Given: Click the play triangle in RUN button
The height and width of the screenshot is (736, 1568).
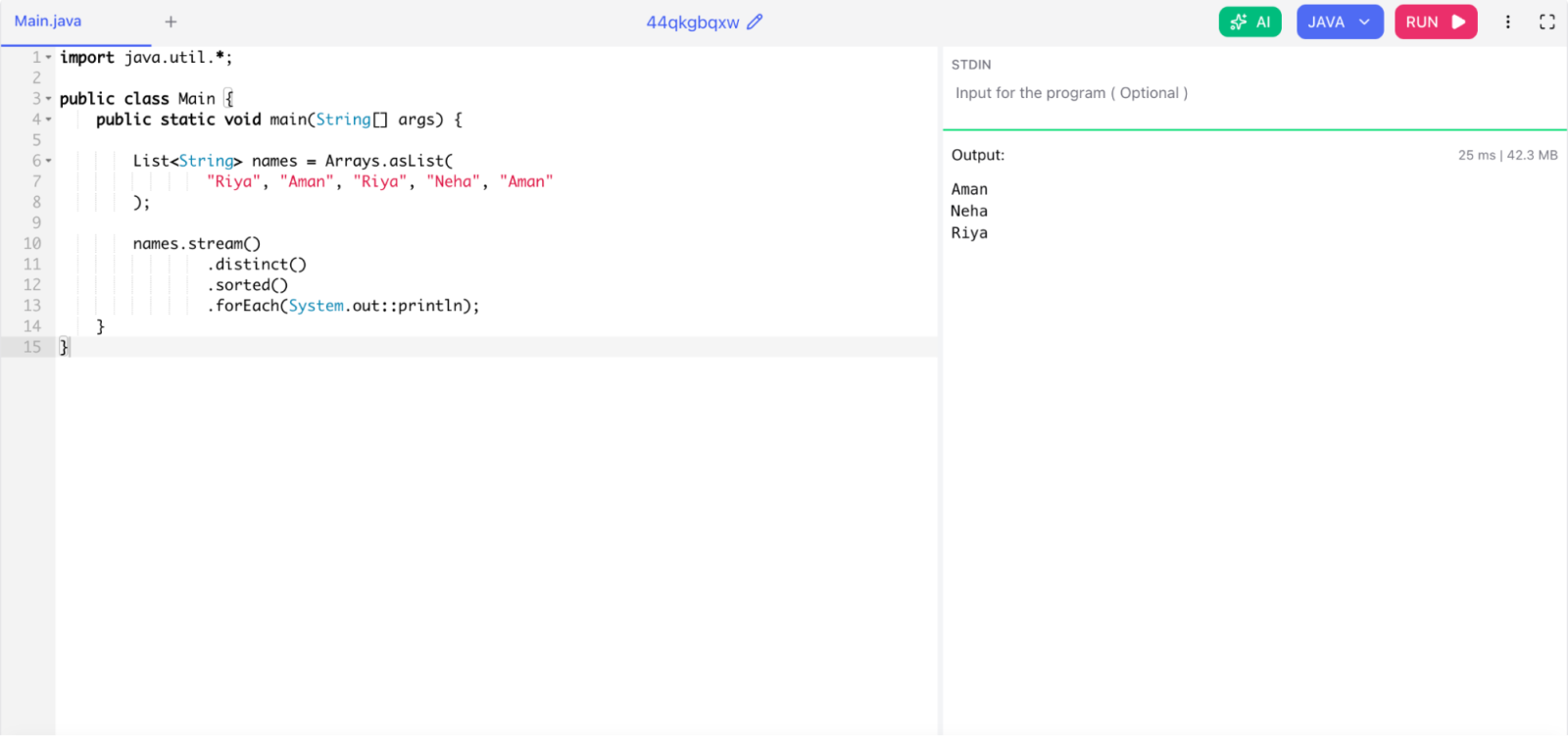Looking at the screenshot, I should pyautogui.click(x=1458, y=22).
